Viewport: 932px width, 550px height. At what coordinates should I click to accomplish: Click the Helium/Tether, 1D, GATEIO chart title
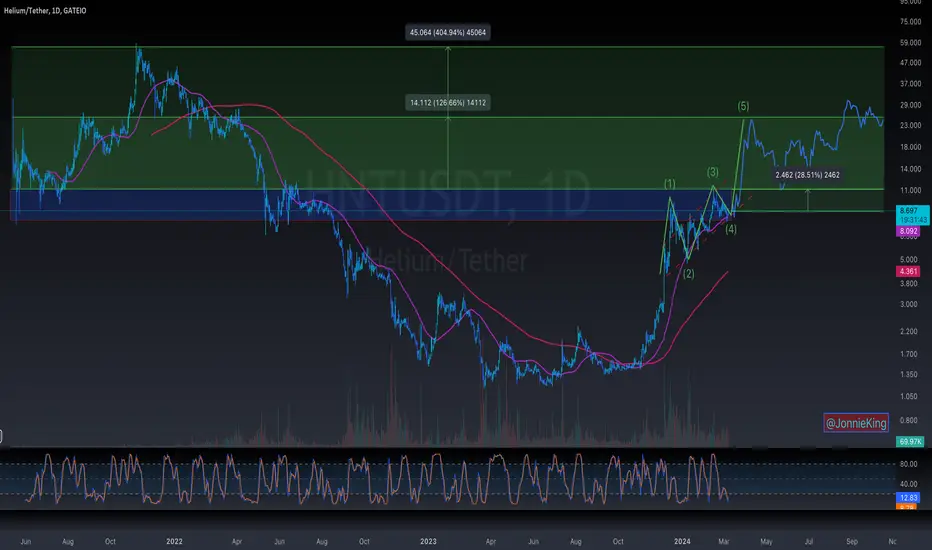pyautogui.click(x=45, y=11)
